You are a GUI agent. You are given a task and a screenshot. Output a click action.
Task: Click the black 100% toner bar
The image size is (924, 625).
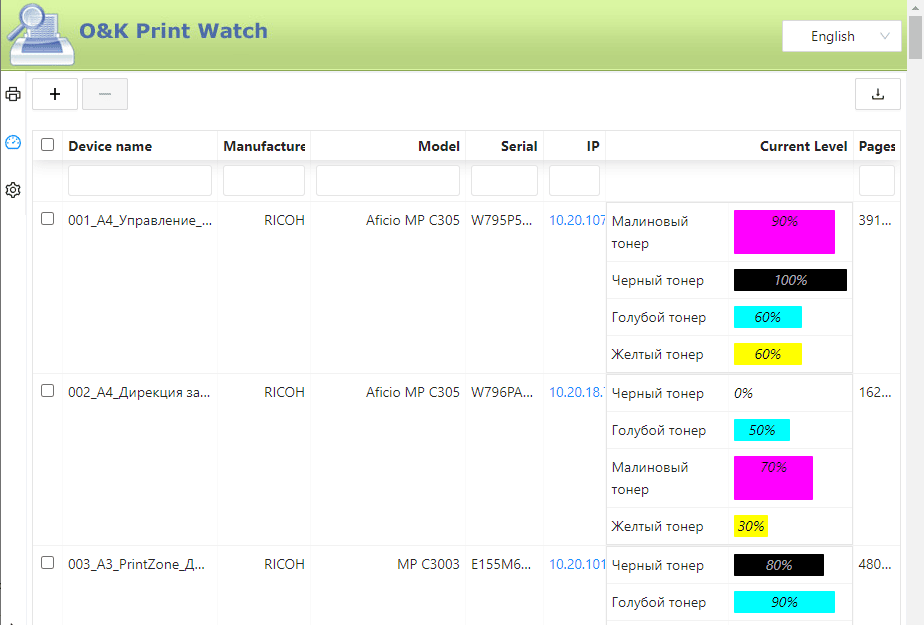(x=790, y=280)
